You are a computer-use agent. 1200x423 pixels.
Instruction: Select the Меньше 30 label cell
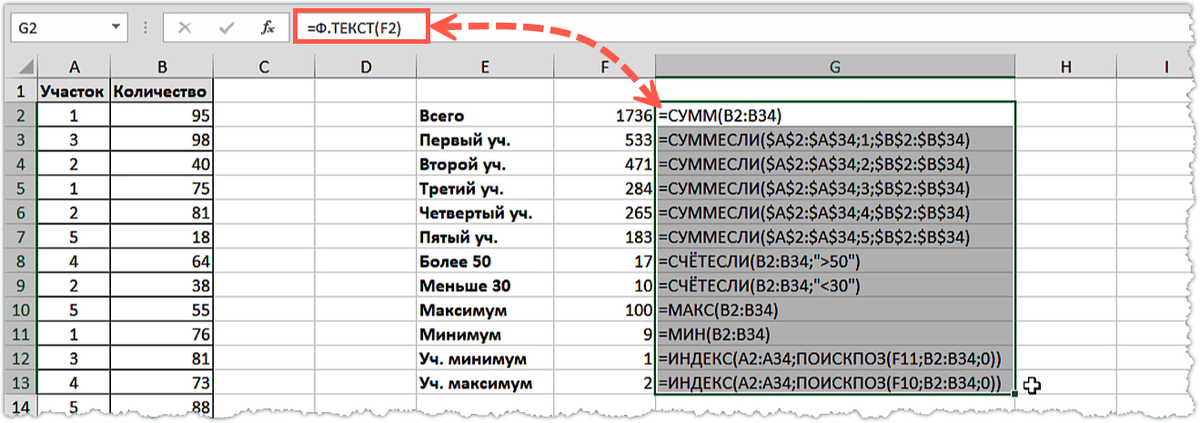pyautogui.click(x=484, y=286)
